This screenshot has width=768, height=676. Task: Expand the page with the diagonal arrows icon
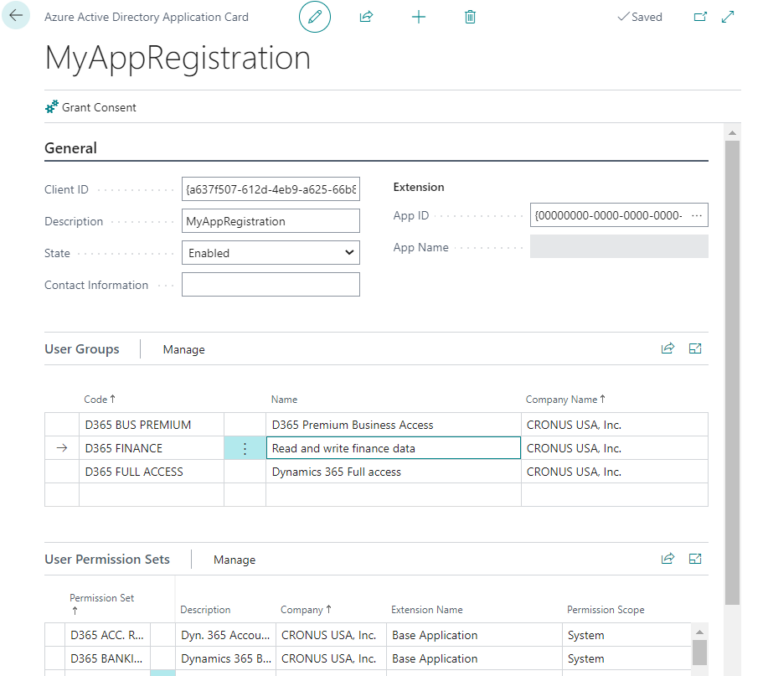click(x=728, y=17)
